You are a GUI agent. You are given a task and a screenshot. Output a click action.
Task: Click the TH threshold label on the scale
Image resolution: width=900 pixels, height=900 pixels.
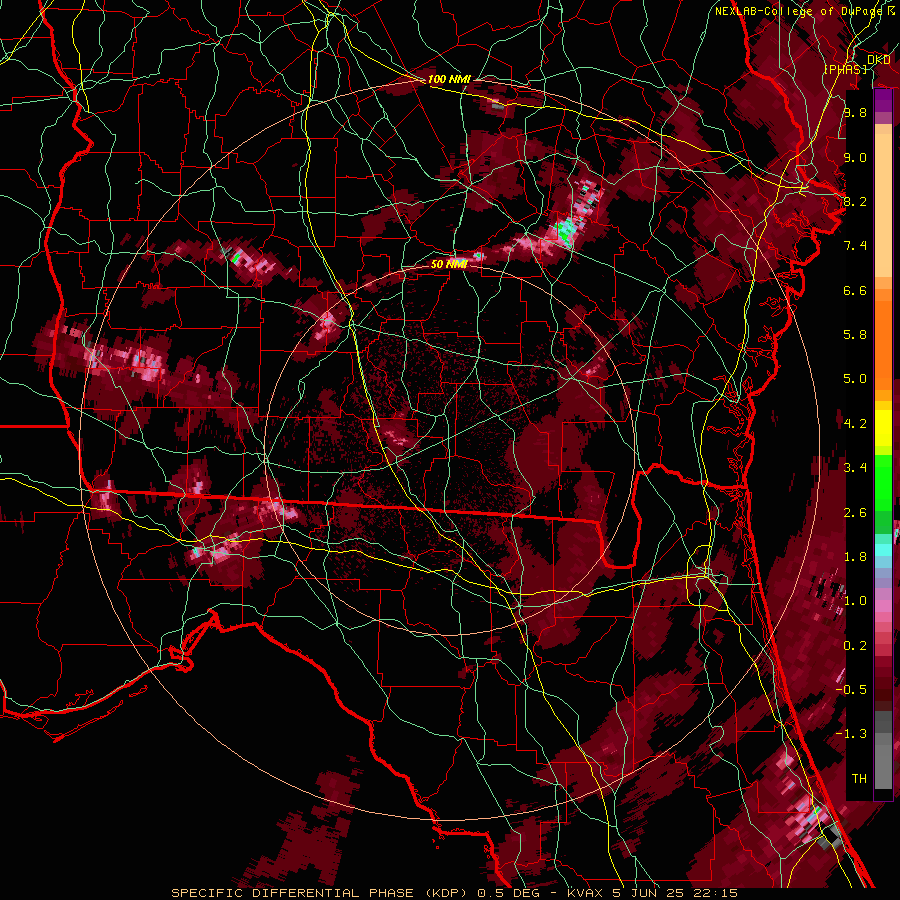point(859,779)
